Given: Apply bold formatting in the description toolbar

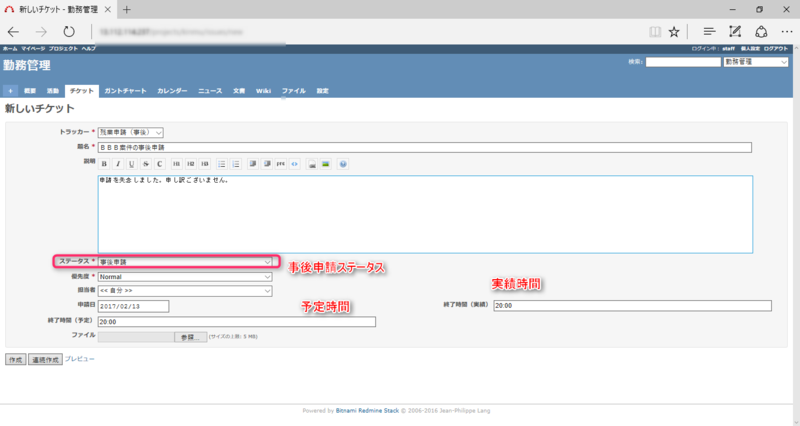Looking at the screenshot, I should (x=104, y=164).
